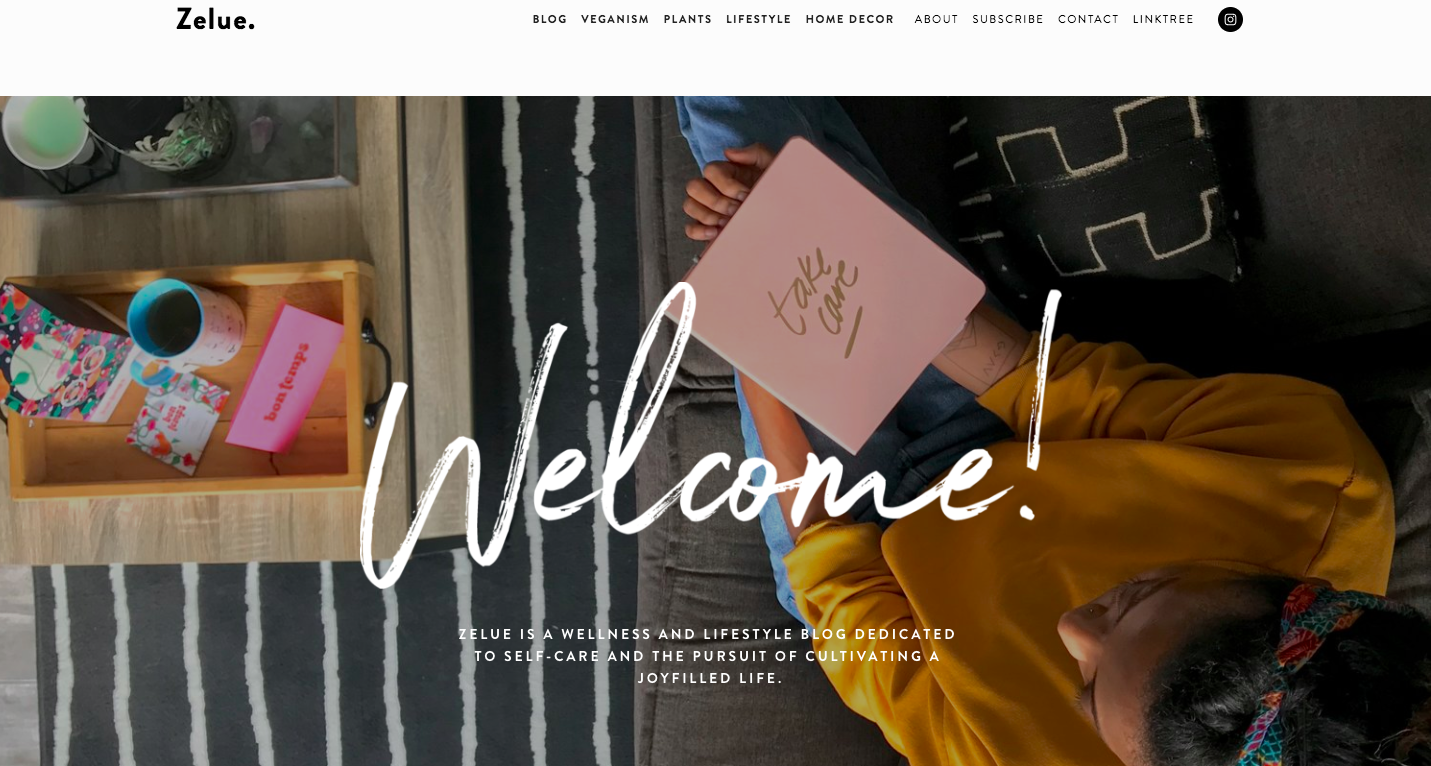Open the Instagram icon link
The width and height of the screenshot is (1431, 766).
[x=1230, y=19]
